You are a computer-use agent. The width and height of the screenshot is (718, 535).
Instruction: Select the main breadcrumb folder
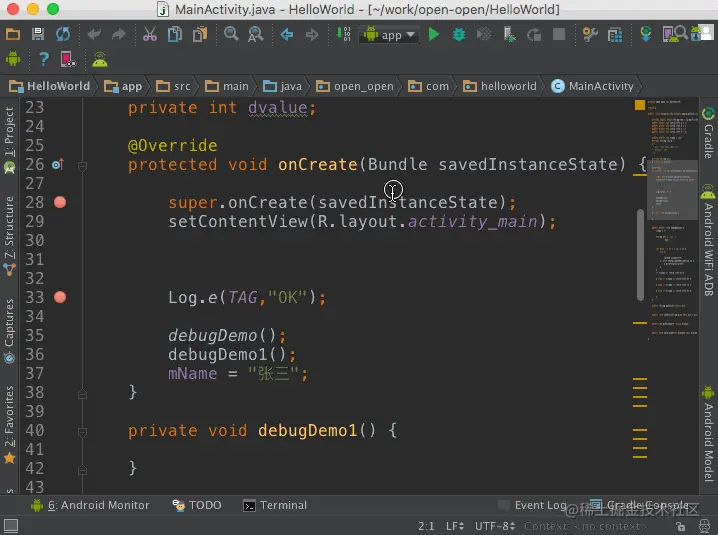point(227,86)
